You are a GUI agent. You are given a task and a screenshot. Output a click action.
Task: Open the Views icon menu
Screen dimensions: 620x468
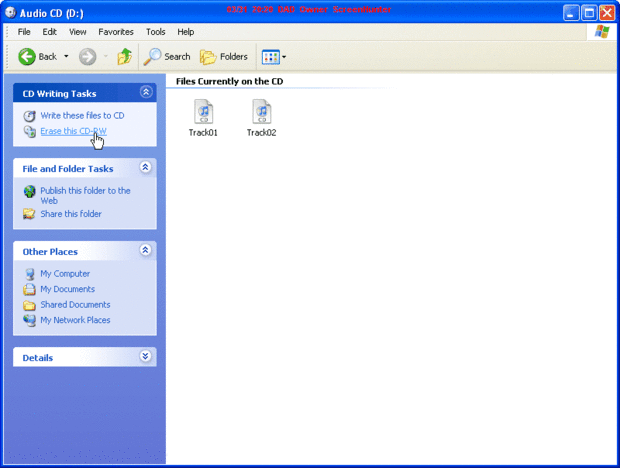point(271,57)
